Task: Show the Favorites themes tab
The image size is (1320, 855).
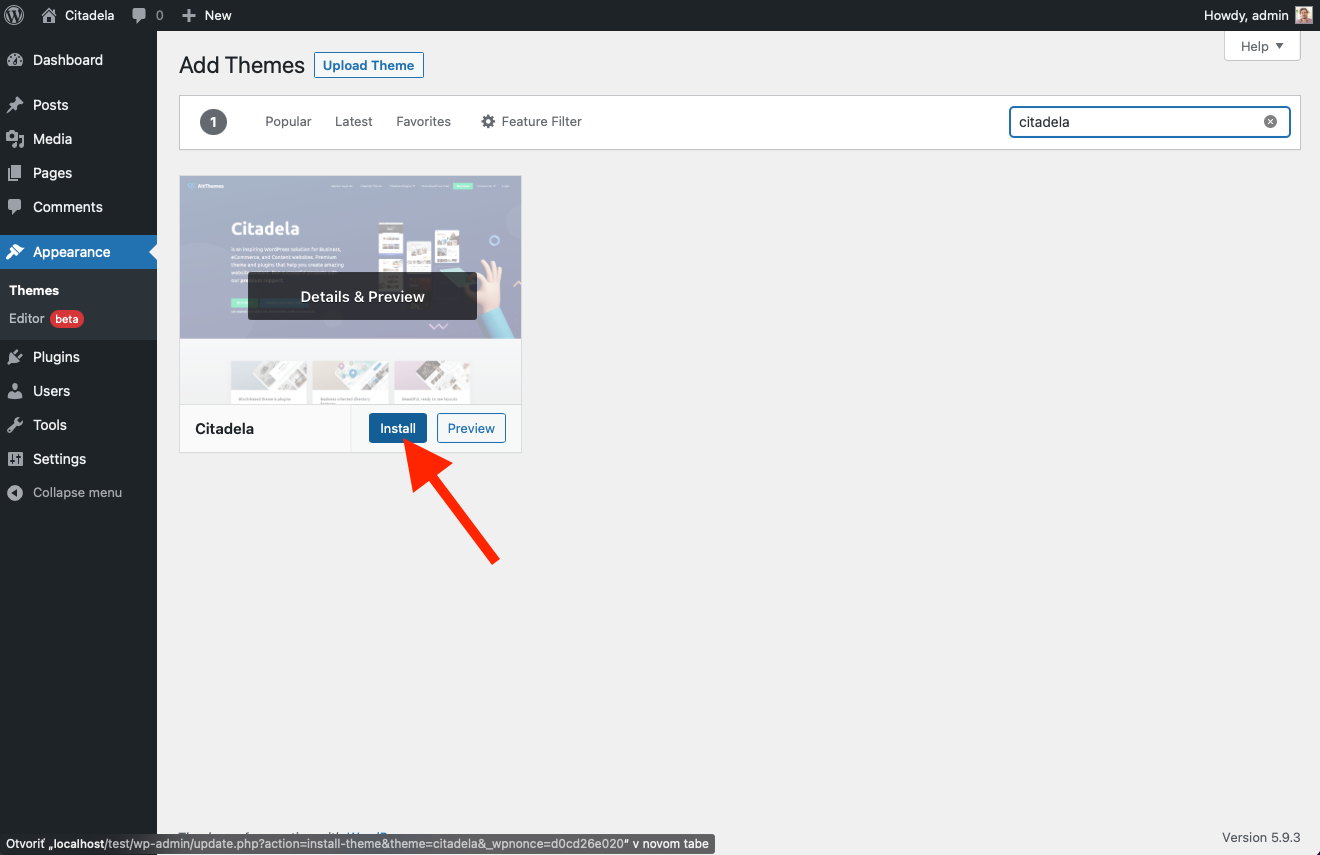Action: [423, 122]
